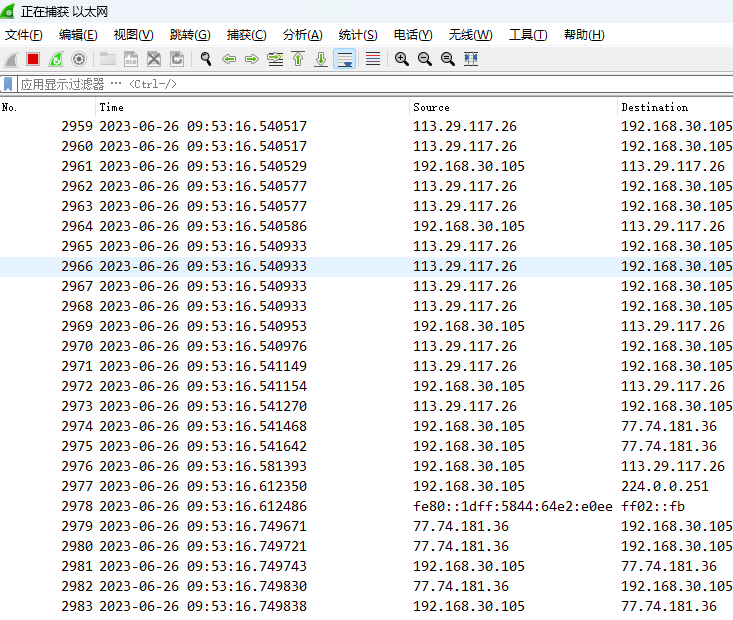Open the 帮助(H) menu
733x620 pixels.
[584, 35]
